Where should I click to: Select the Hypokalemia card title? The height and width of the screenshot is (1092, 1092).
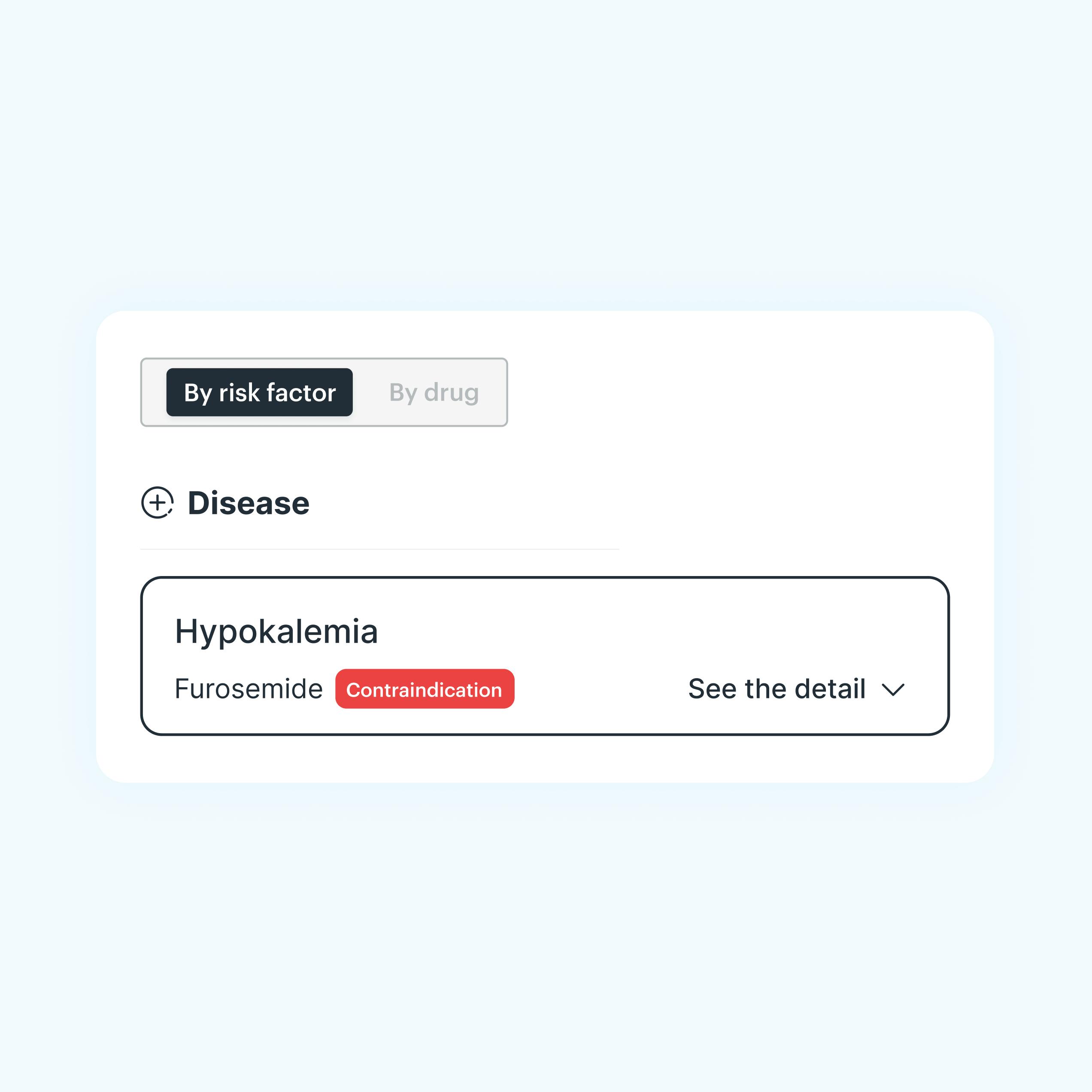pos(276,631)
